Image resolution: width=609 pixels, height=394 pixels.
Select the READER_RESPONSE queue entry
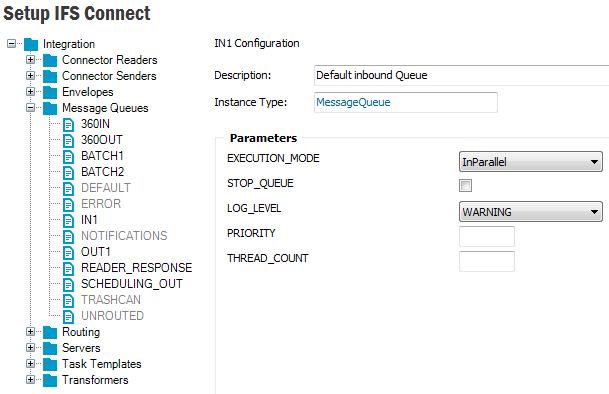tap(136, 268)
